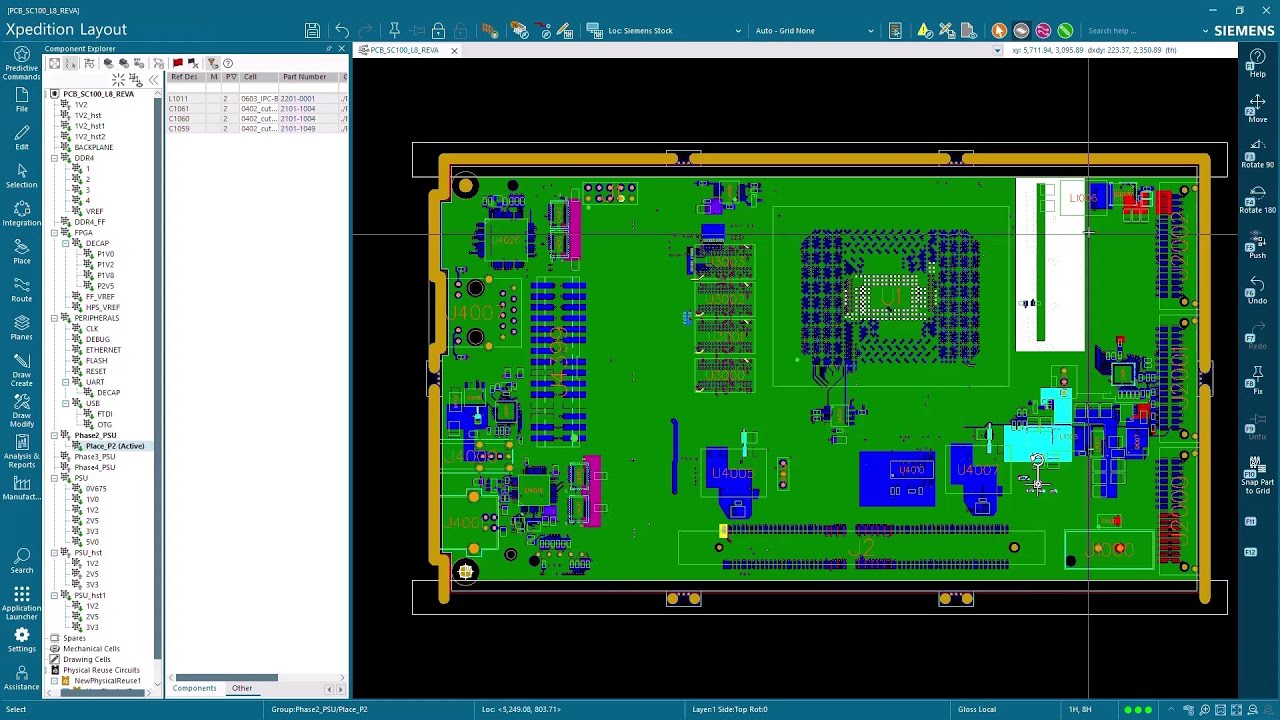
Task: Select the C1059 row in the component table
Action: (x=257, y=129)
